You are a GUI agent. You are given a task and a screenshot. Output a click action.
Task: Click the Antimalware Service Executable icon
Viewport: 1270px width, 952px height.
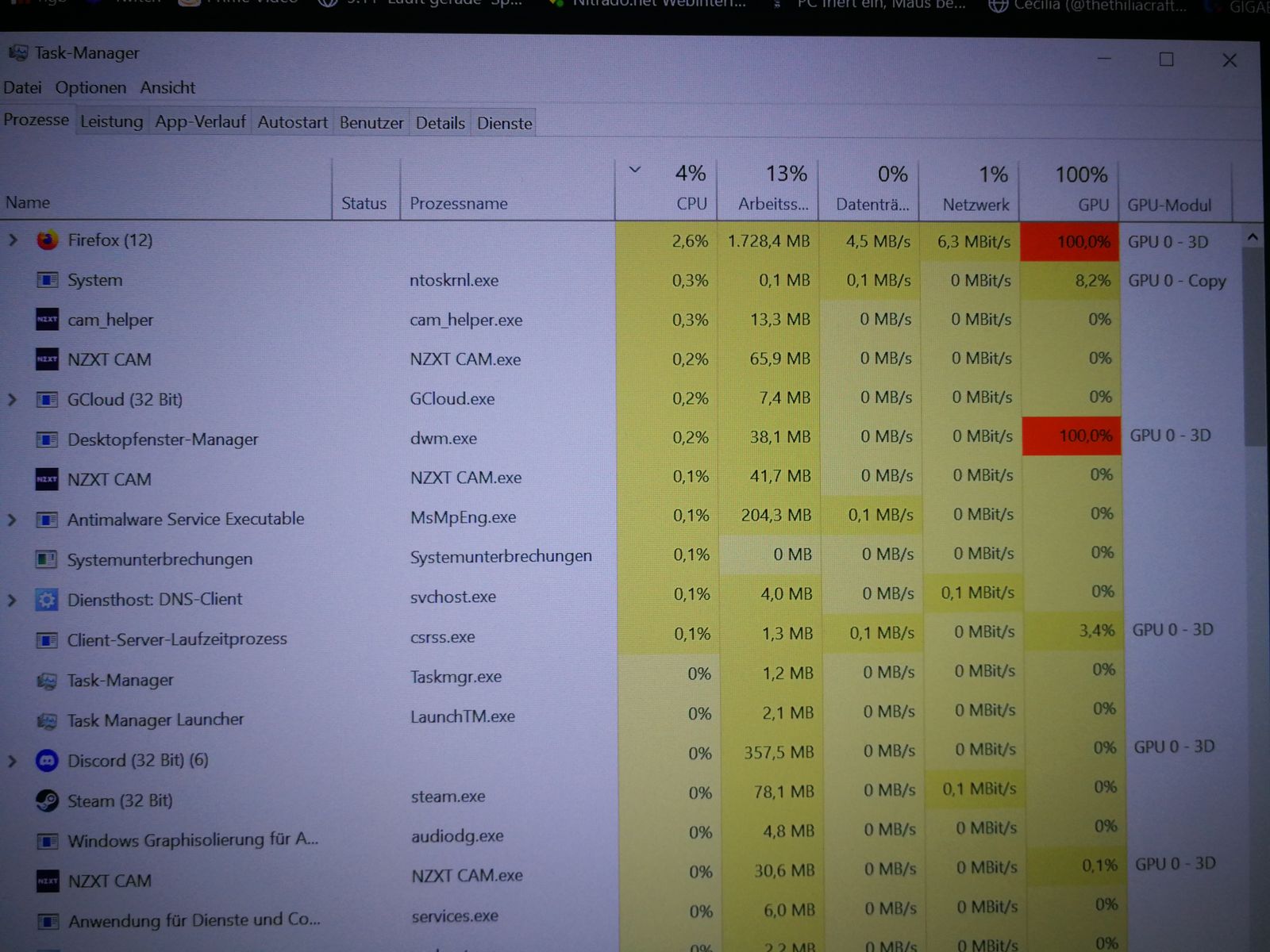pos(48,520)
